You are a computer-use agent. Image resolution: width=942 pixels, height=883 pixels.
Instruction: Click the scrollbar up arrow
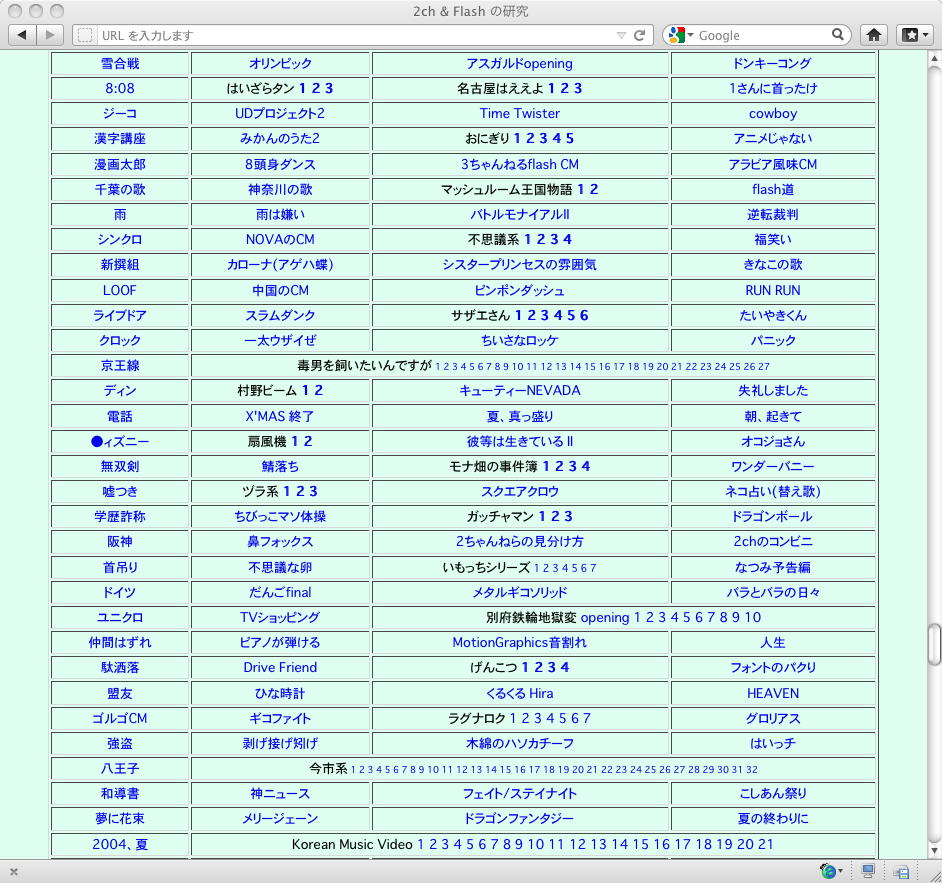(934, 59)
